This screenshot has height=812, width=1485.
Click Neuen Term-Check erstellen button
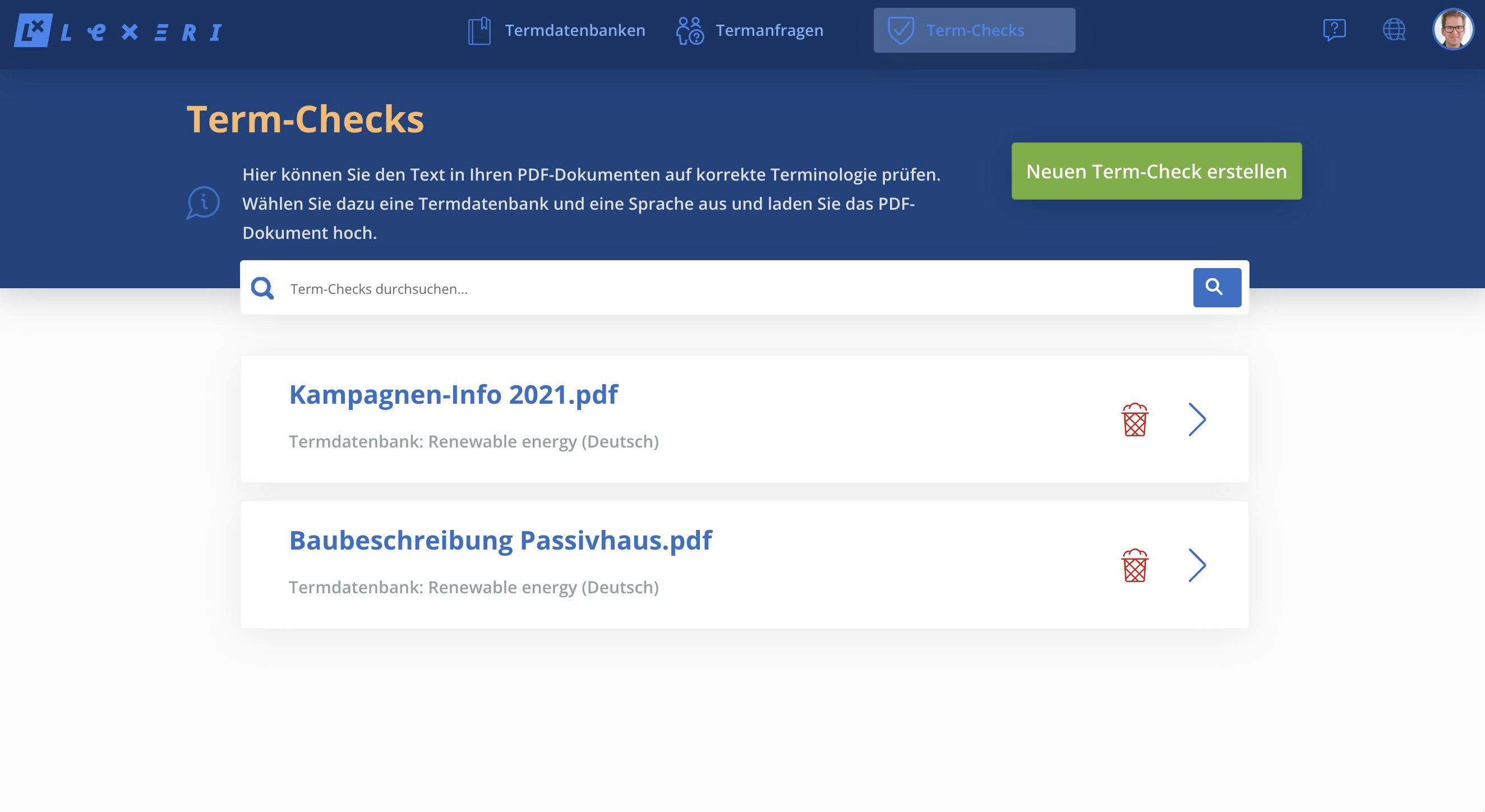1156,171
